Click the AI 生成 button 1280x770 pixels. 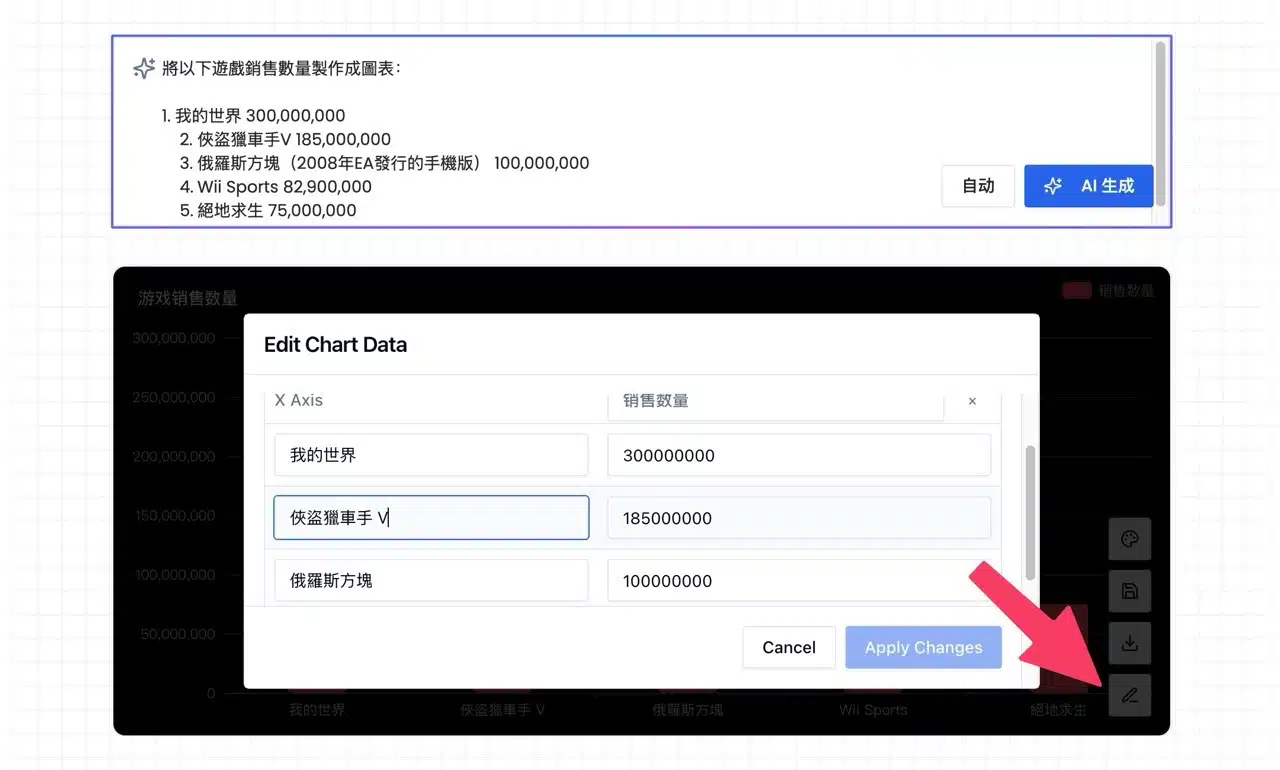click(x=1088, y=186)
